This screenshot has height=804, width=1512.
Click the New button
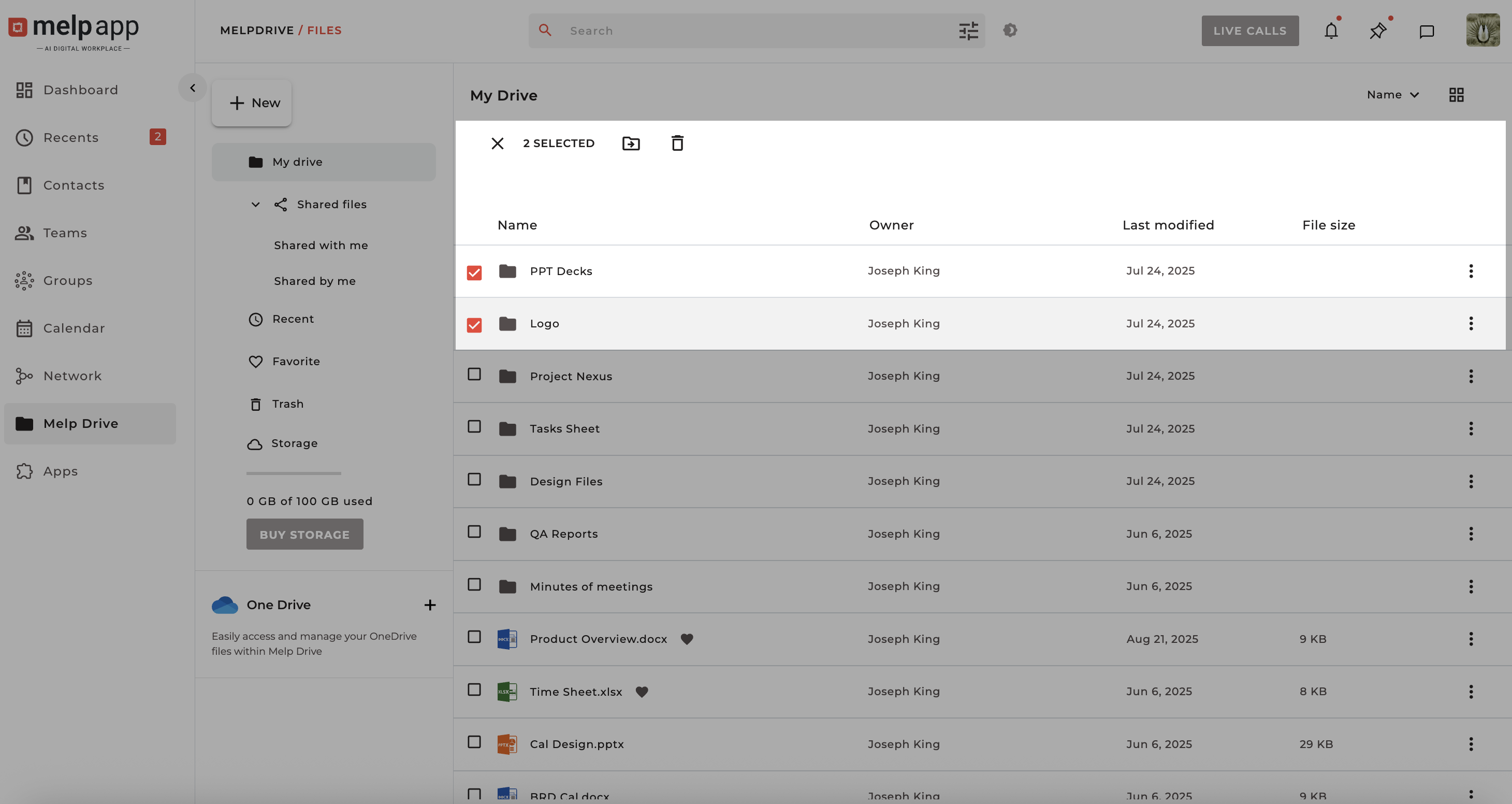[252, 103]
